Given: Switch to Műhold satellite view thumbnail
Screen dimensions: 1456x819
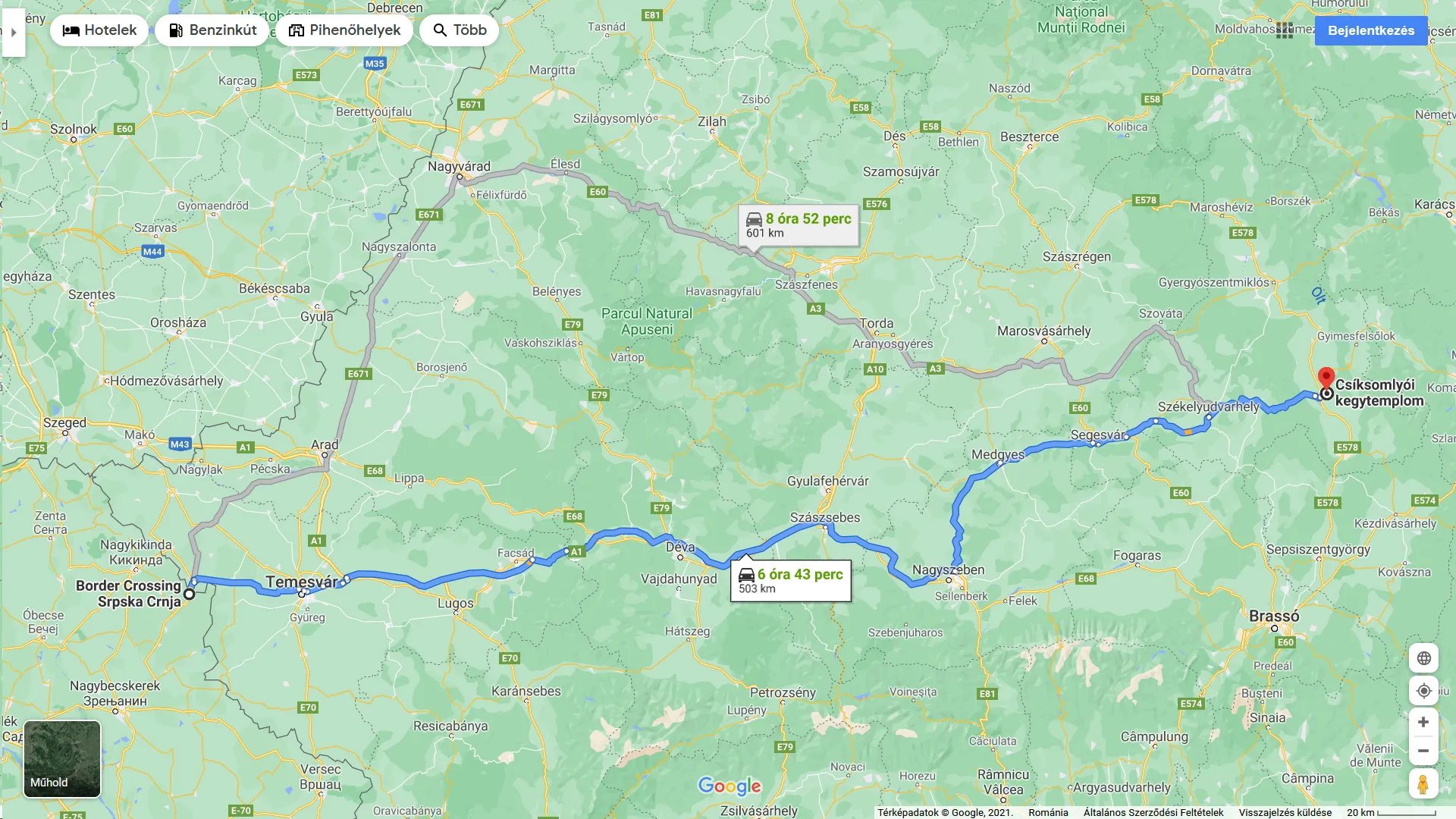Looking at the screenshot, I should 62,759.
